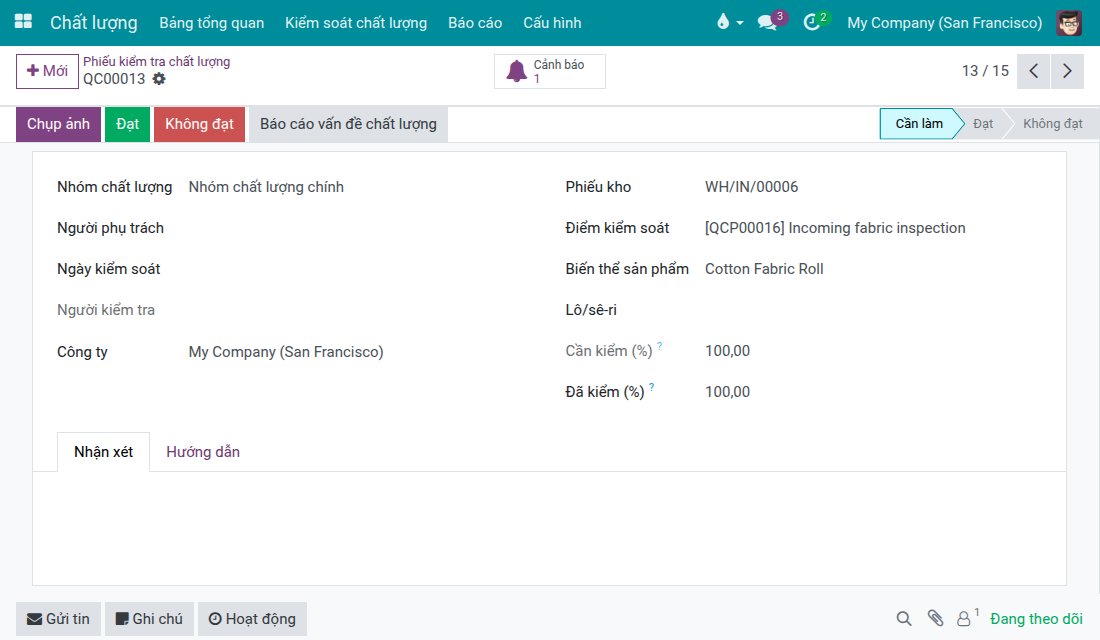Toggle Đang theo dõi following status

pyautogui.click(x=1036, y=618)
